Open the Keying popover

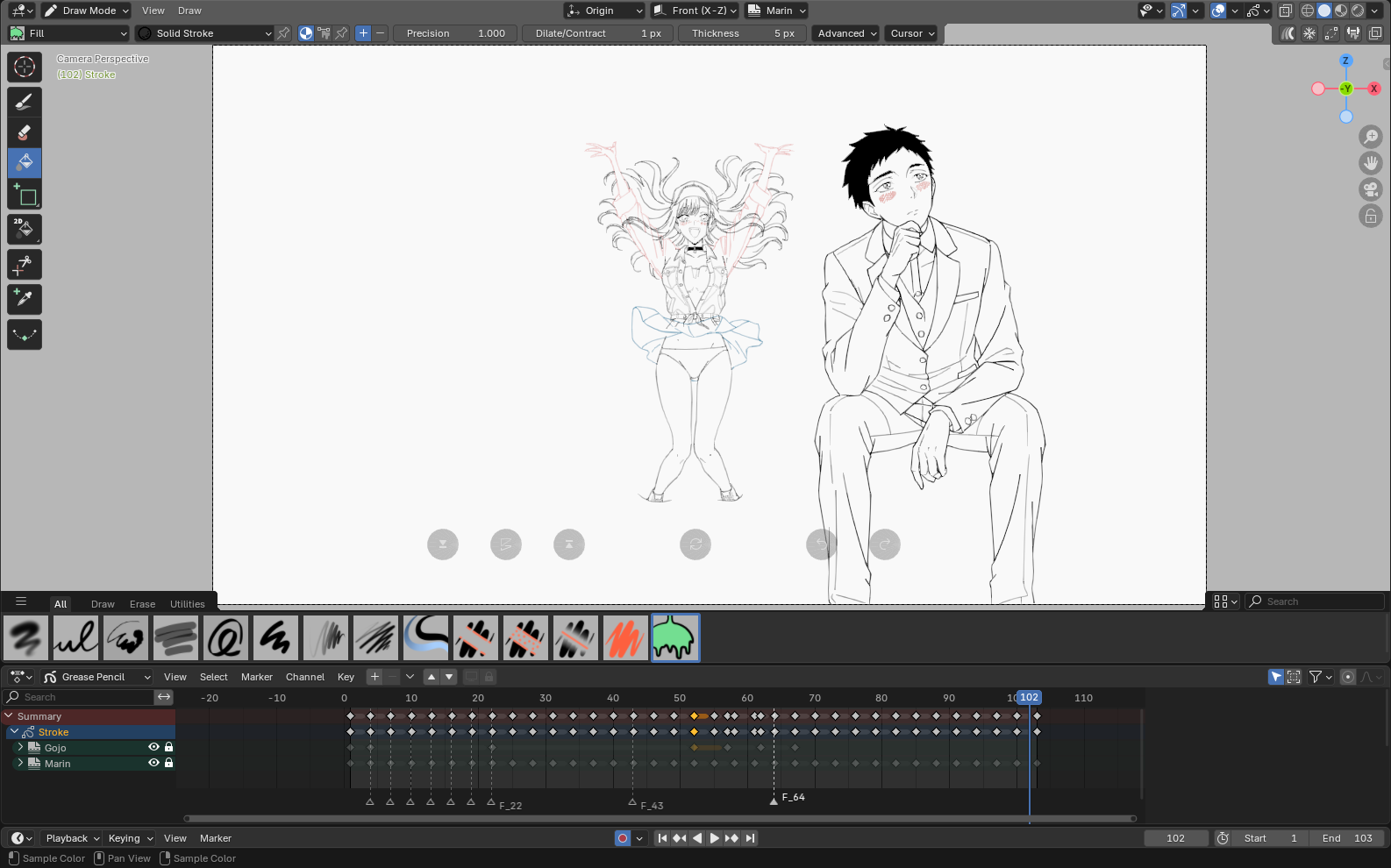tap(130, 838)
